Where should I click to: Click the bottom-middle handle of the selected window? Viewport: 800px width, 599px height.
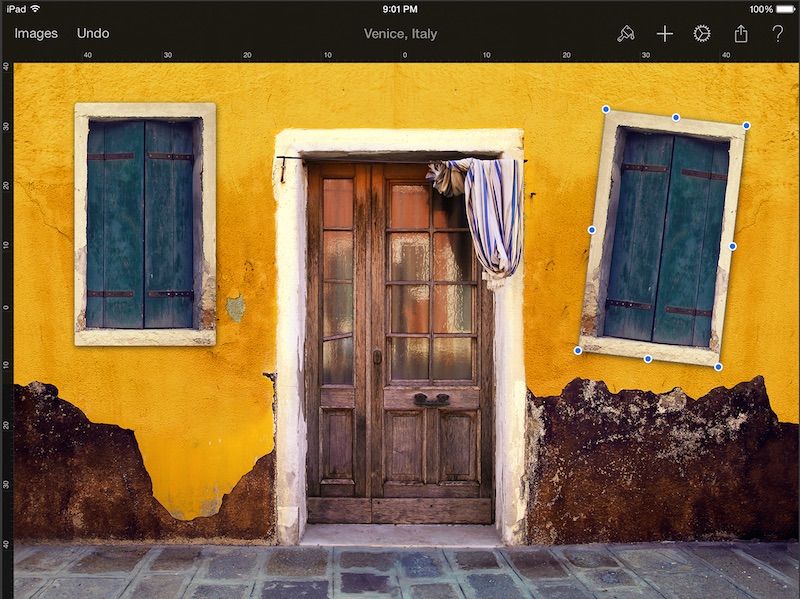[648, 359]
